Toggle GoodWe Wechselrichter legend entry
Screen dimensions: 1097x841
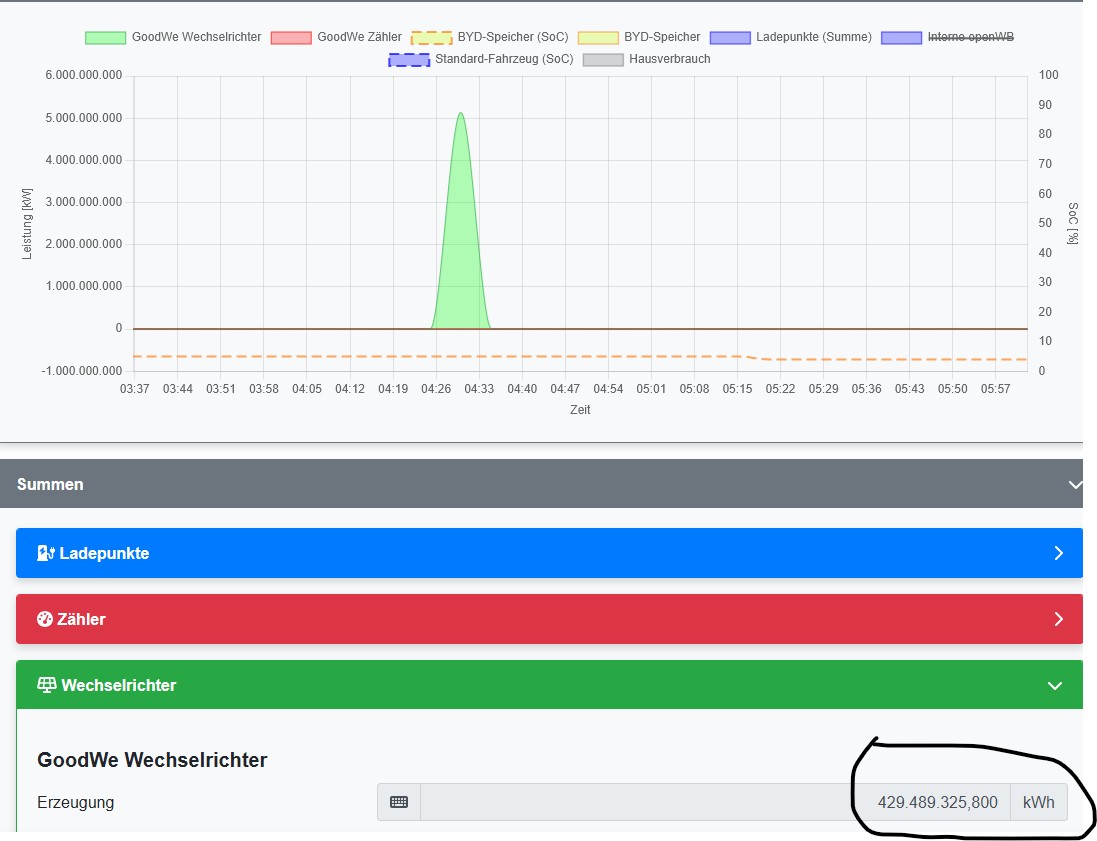point(173,37)
